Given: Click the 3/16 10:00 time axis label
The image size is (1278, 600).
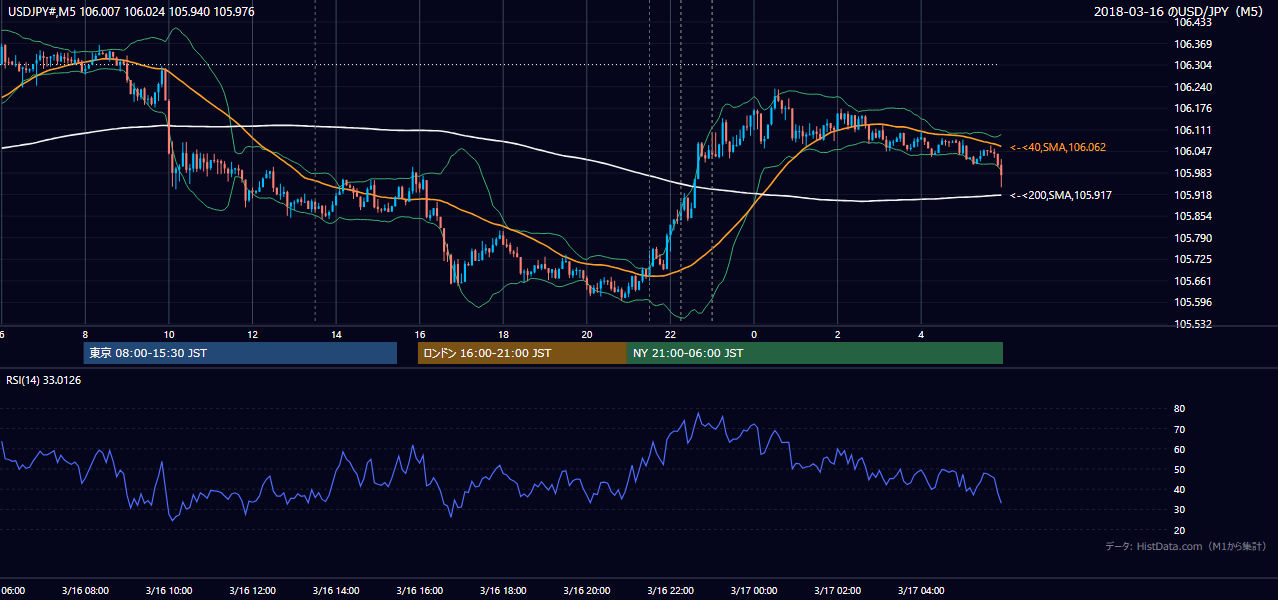Looking at the screenshot, I should (x=168, y=591).
